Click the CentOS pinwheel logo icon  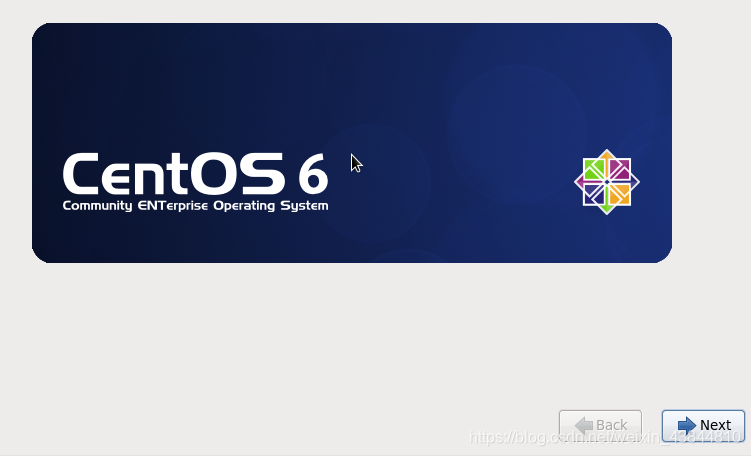point(607,182)
